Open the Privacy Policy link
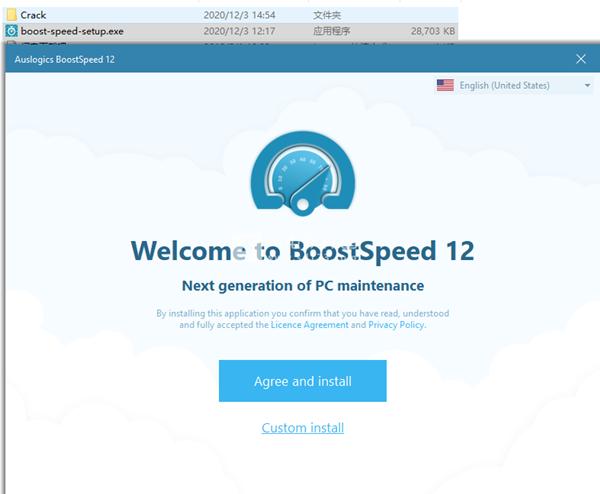 396,325
